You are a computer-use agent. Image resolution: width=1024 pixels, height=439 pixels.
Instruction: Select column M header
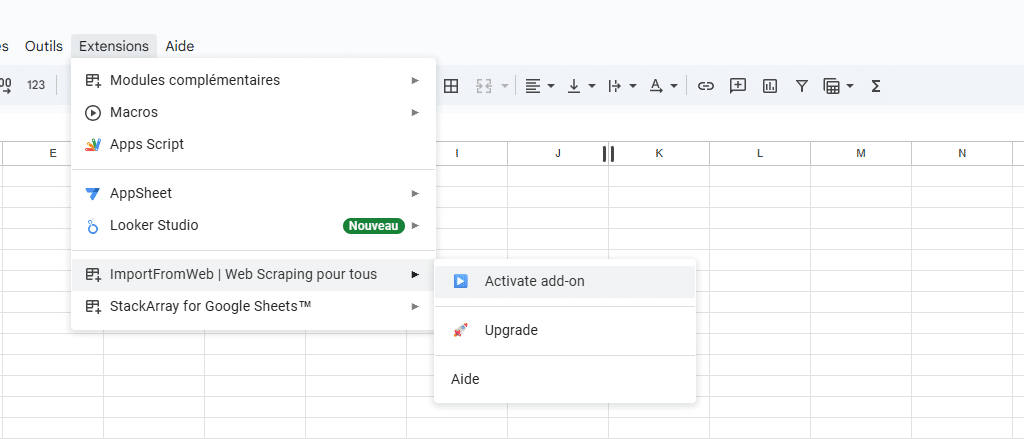click(860, 153)
